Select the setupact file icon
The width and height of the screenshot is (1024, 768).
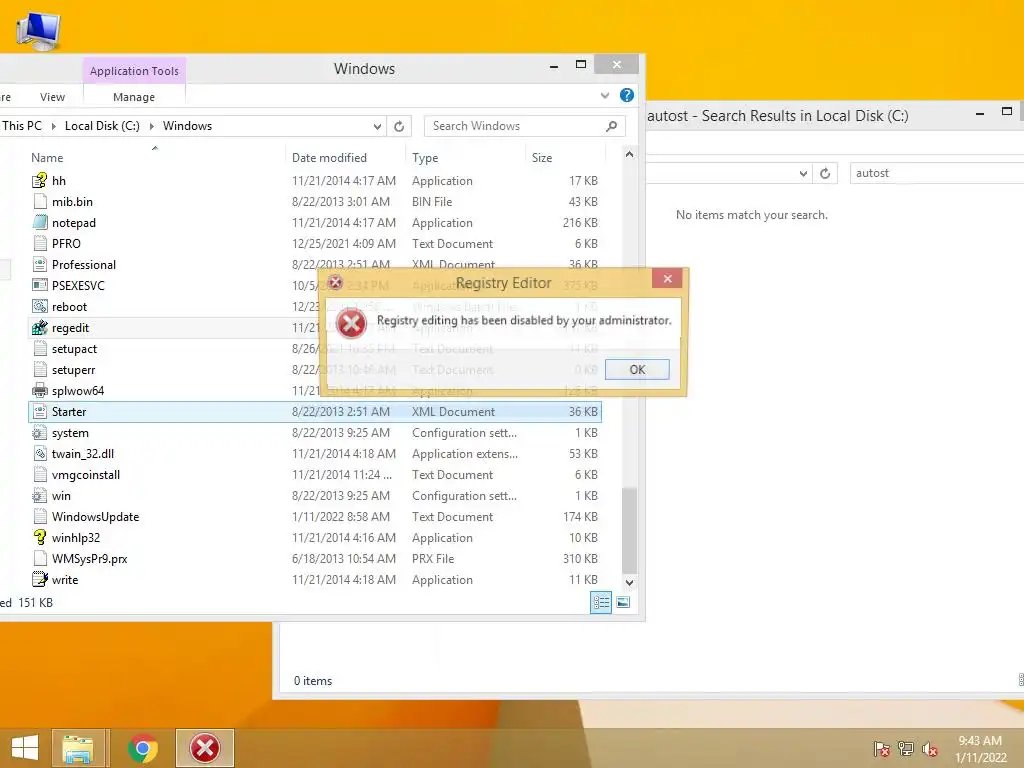pyautogui.click(x=40, y=349)
